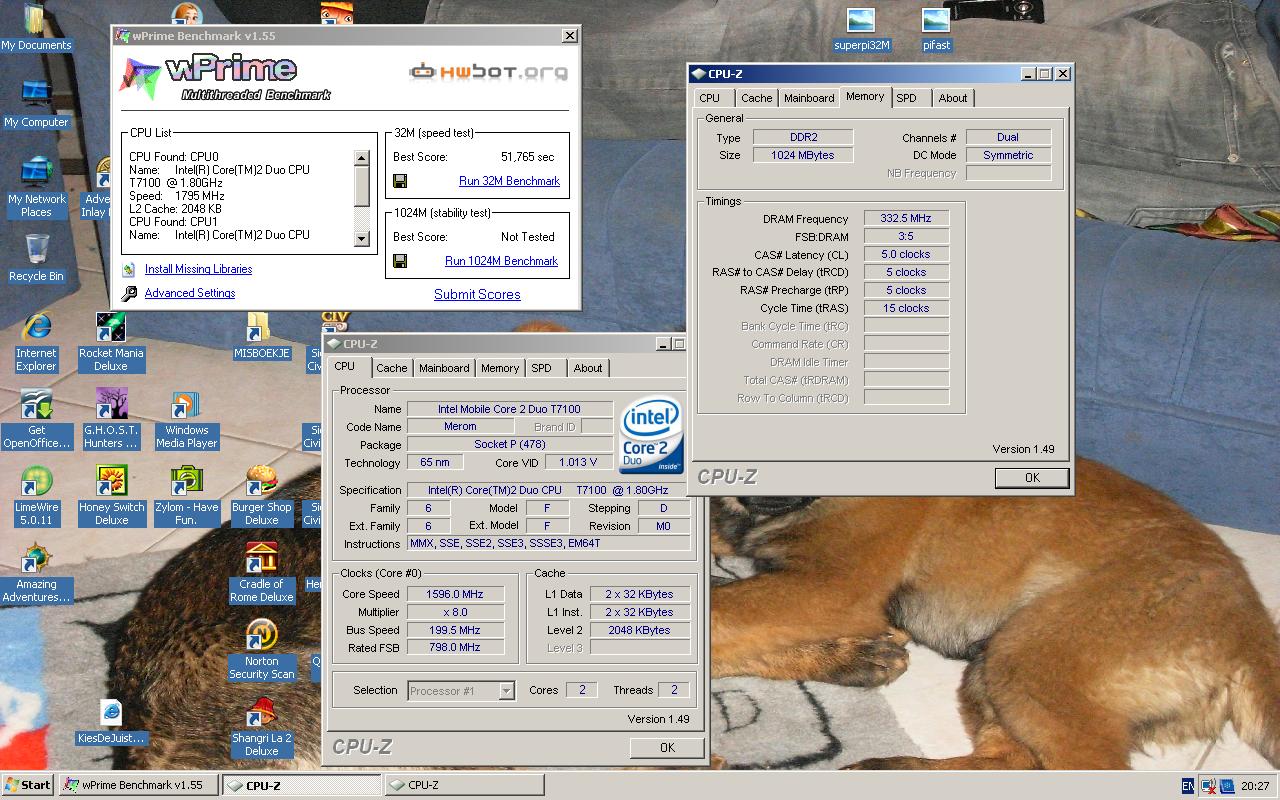Launch Shangri La 2 Deluxe icon
The width and height of the screenshot is (1280, 800).
(x=261, y=727)
